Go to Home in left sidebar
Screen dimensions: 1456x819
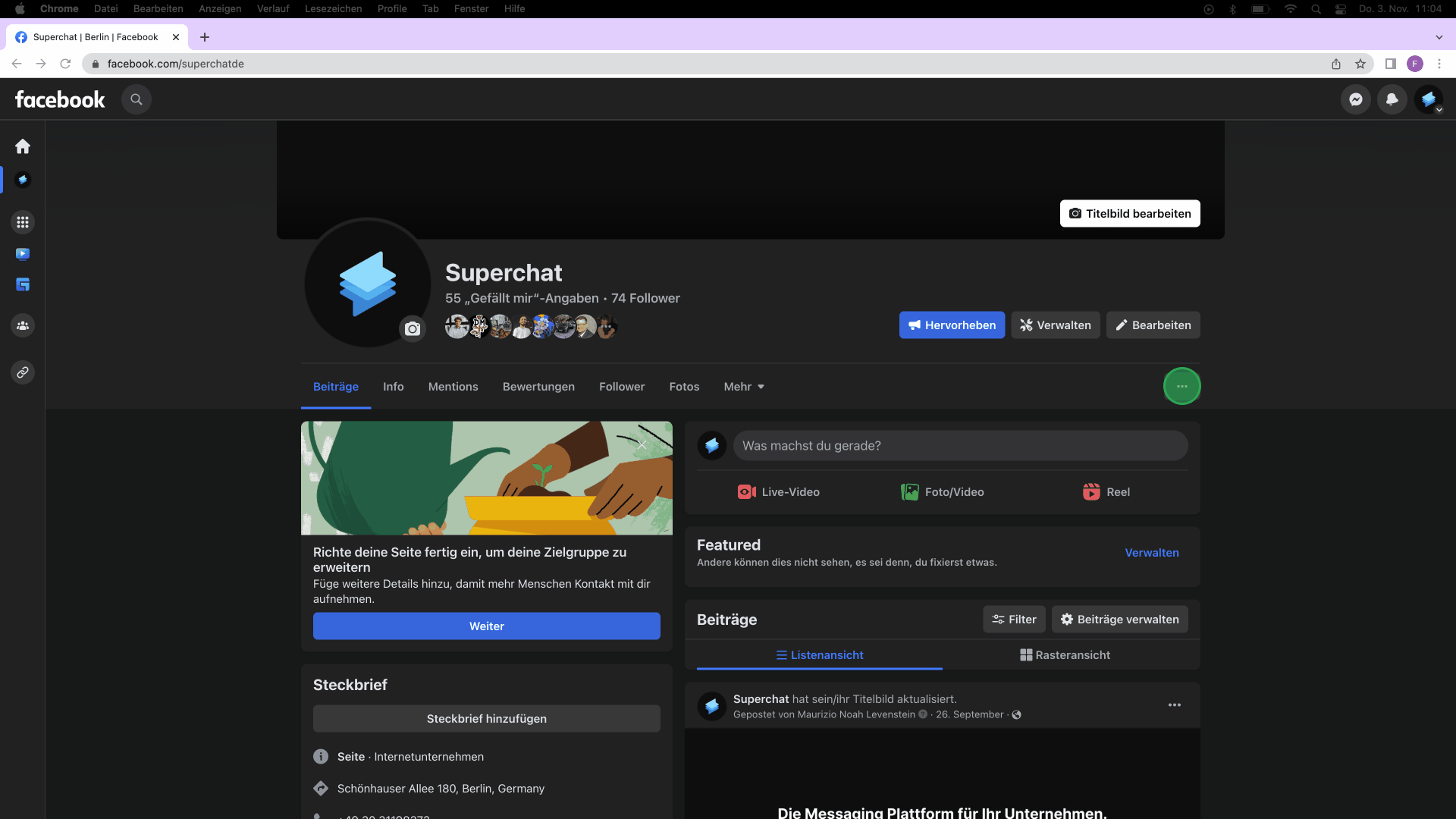[23, 146]
